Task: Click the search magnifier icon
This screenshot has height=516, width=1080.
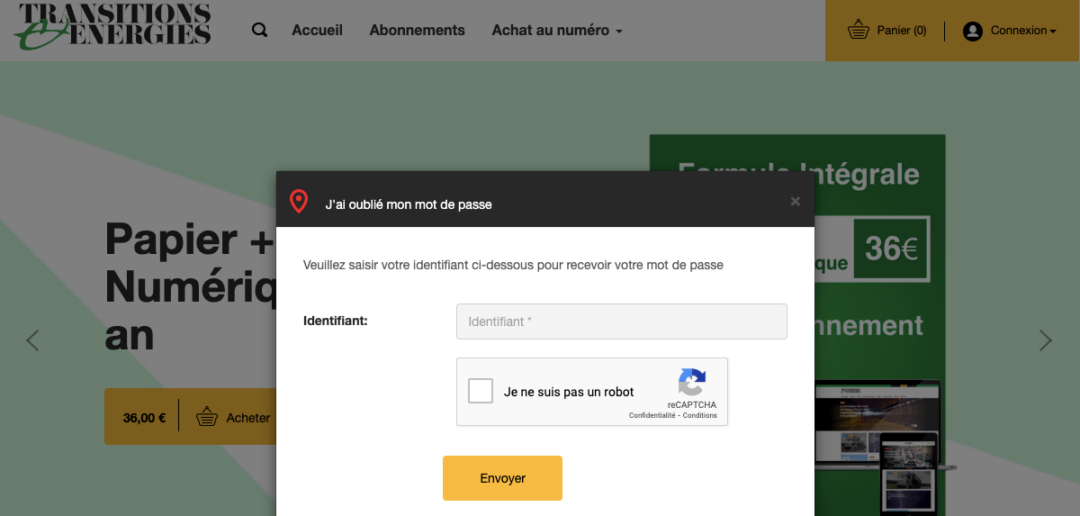Action: point(260,30)
